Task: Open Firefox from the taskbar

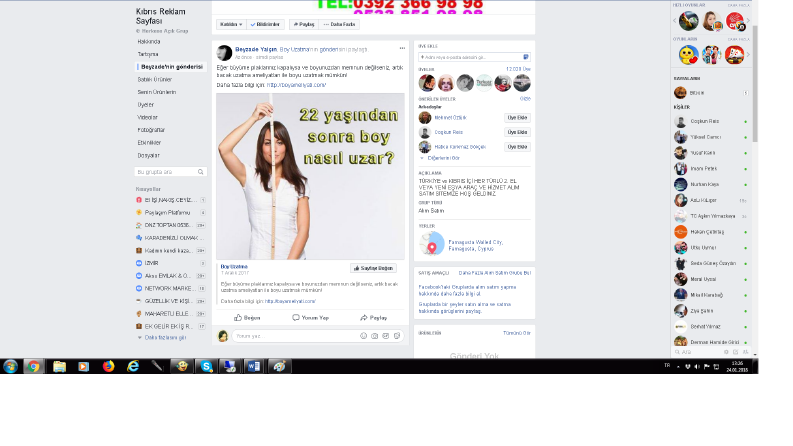Action: [108, 366]
